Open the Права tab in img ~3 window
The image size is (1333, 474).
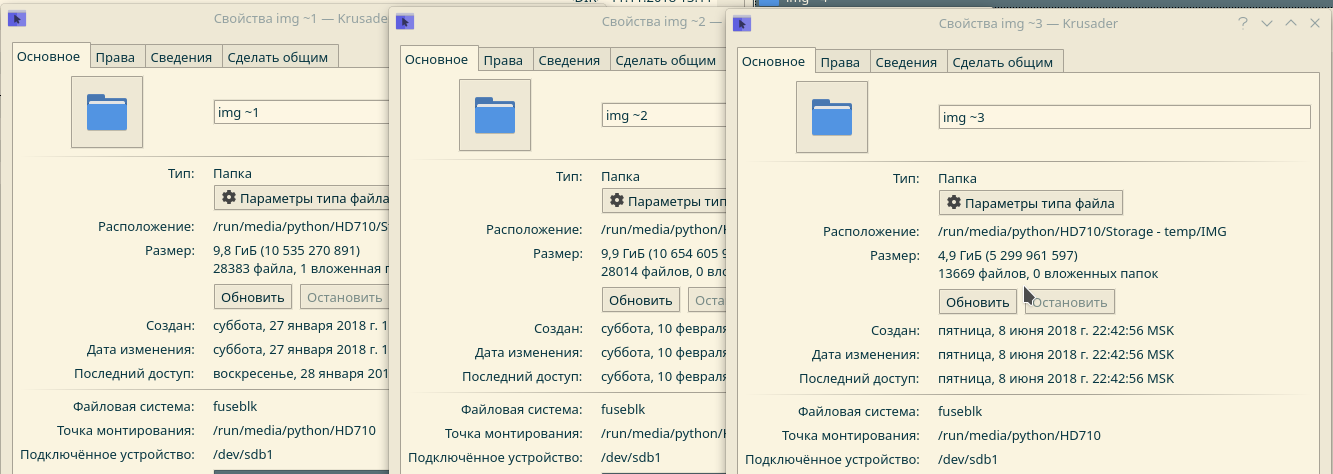click(840, 62)
